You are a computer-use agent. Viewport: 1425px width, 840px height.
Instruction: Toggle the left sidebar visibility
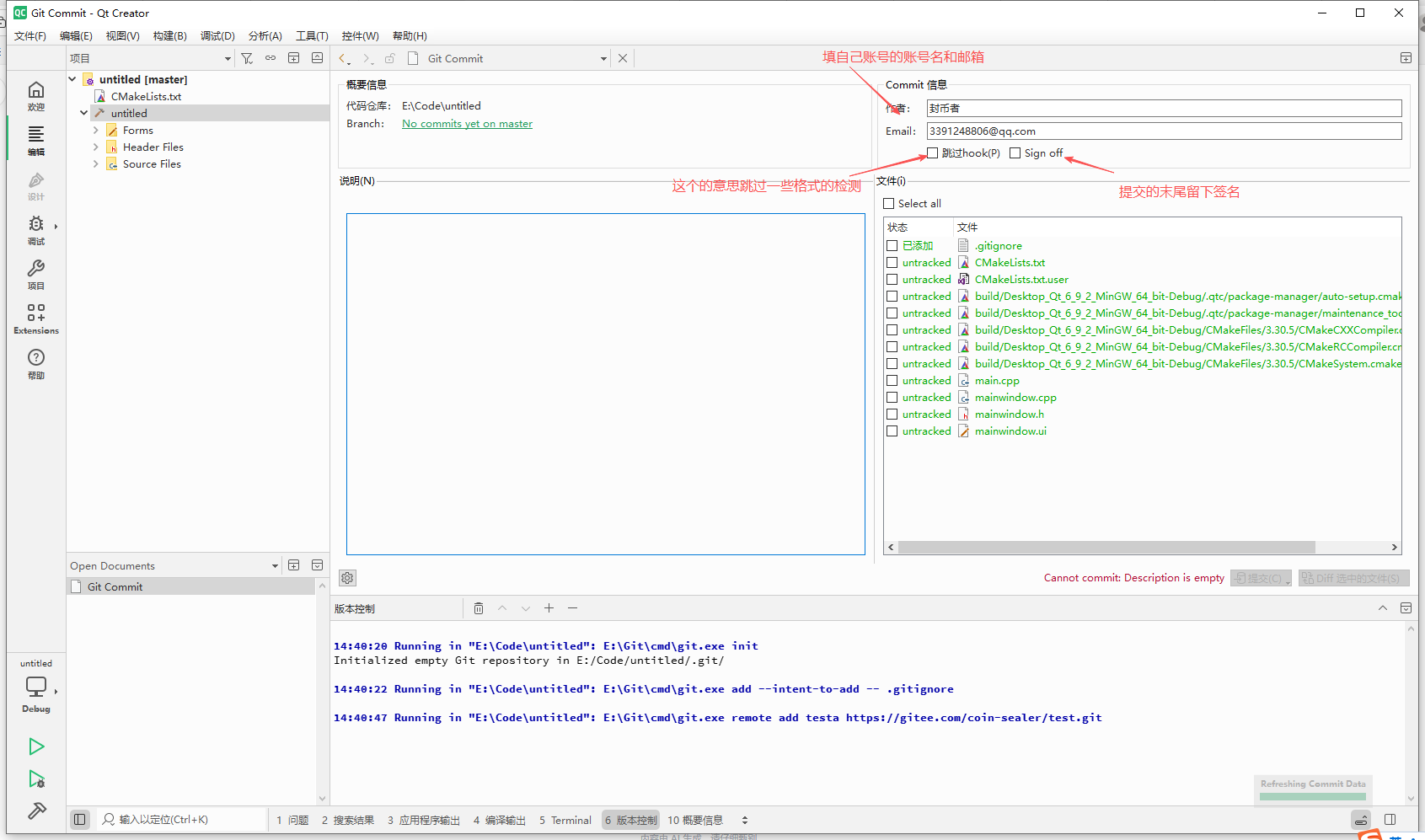click(79, 819)
